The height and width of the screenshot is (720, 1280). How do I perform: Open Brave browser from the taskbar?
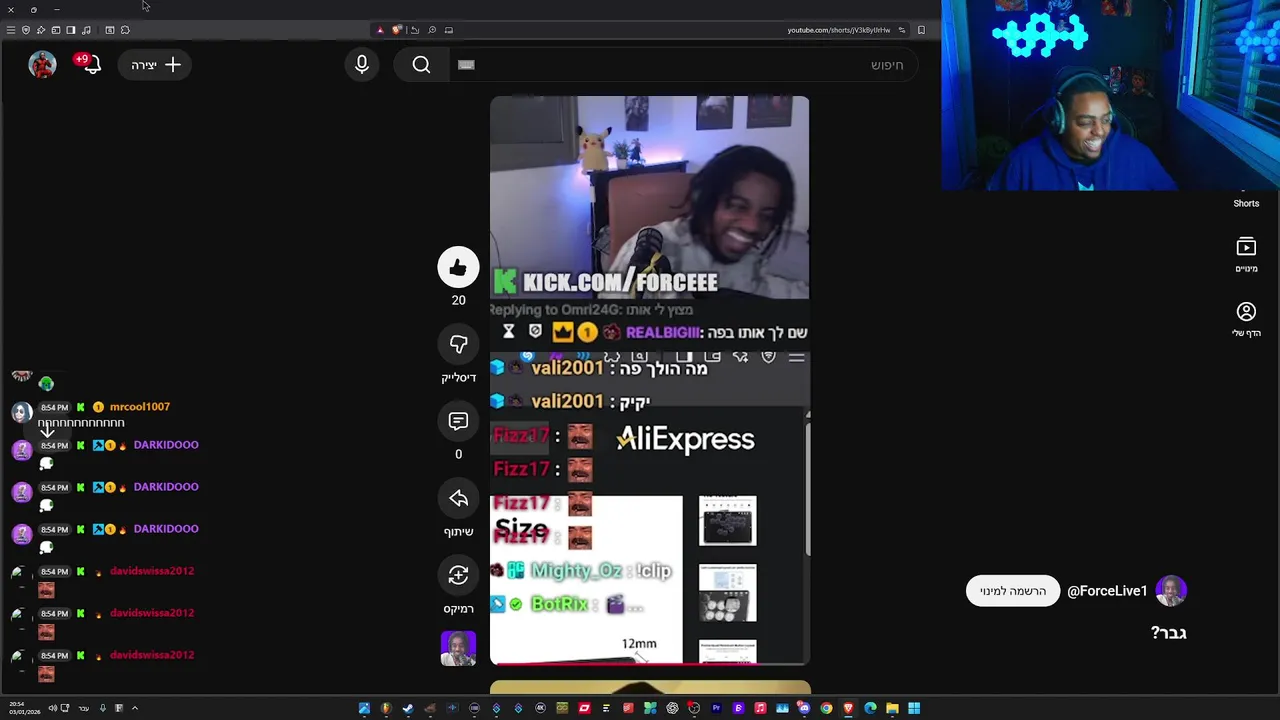[x=848, y=708]
